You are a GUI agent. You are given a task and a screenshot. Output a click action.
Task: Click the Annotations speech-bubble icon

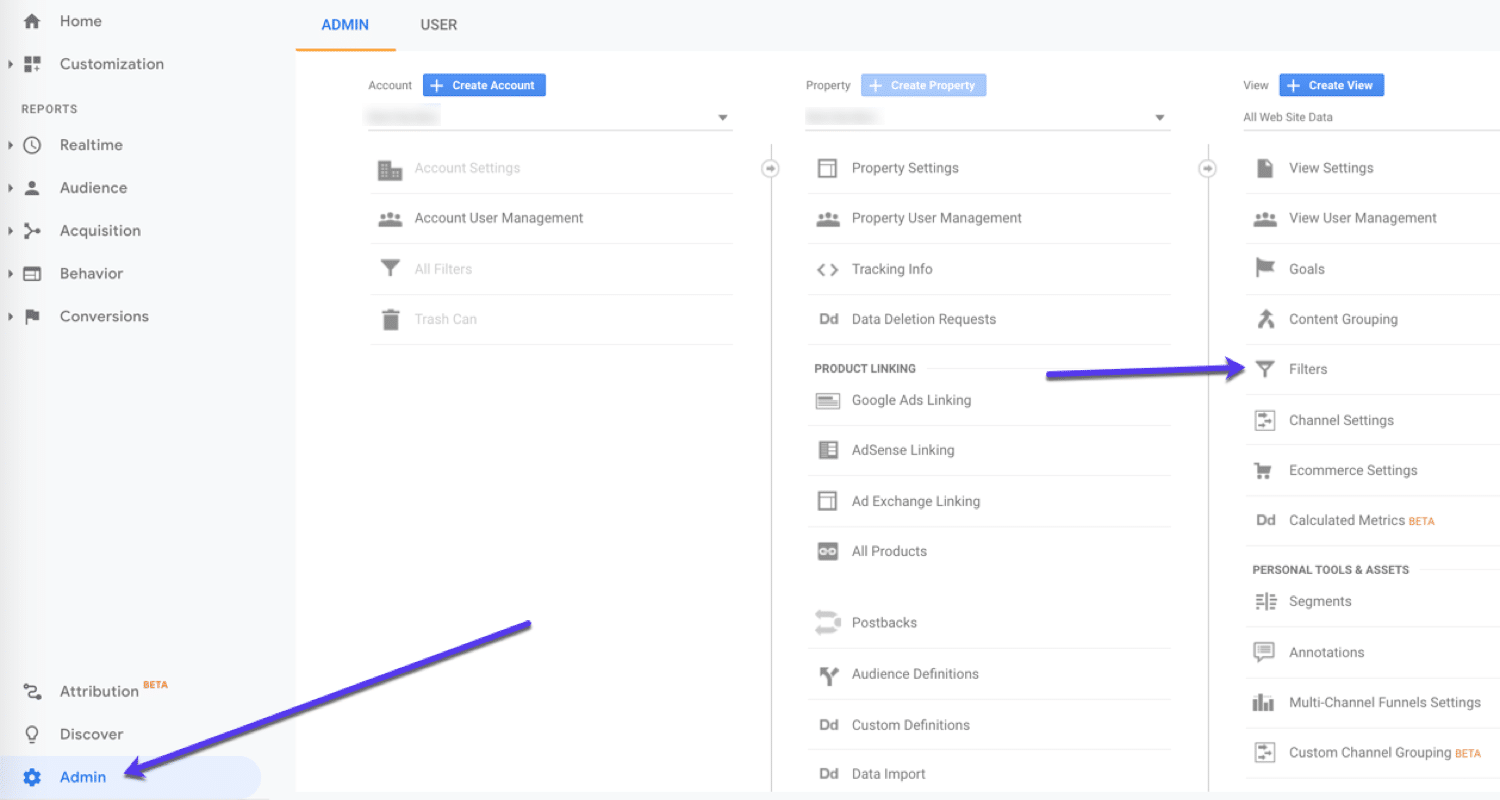[1263, 651]
